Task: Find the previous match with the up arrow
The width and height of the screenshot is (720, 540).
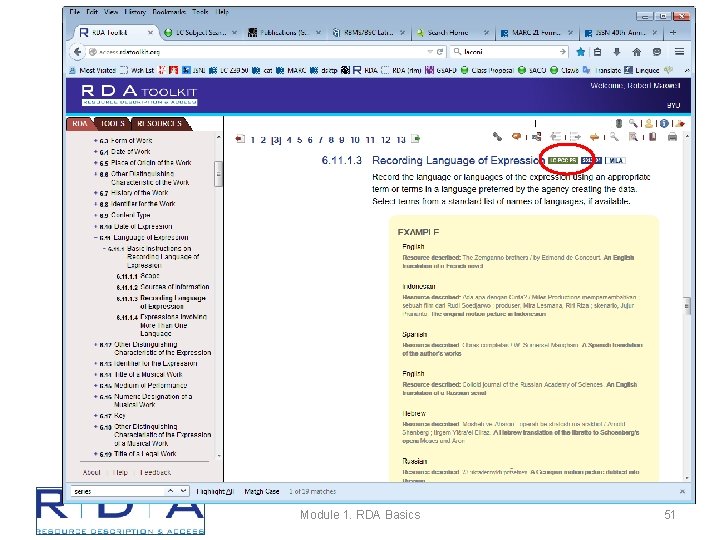Action: point(170,491)
